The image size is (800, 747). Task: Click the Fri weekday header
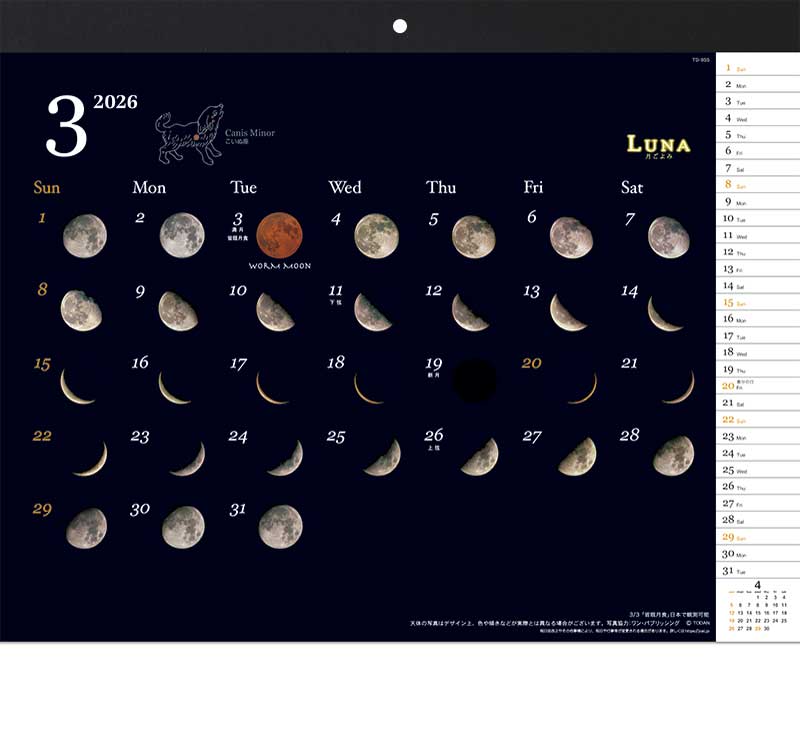(533, 187)
